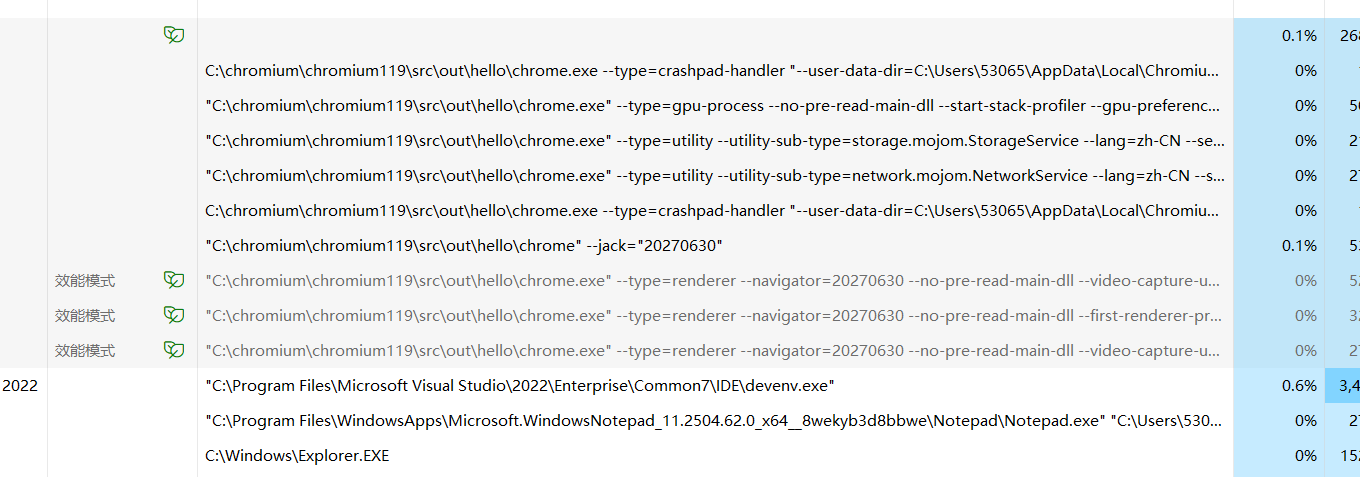The height and width of the screenshot is (477, 1360).
Task: Click the 0.6% CPU value for devenv.exe
Action: pos(1299,385)
